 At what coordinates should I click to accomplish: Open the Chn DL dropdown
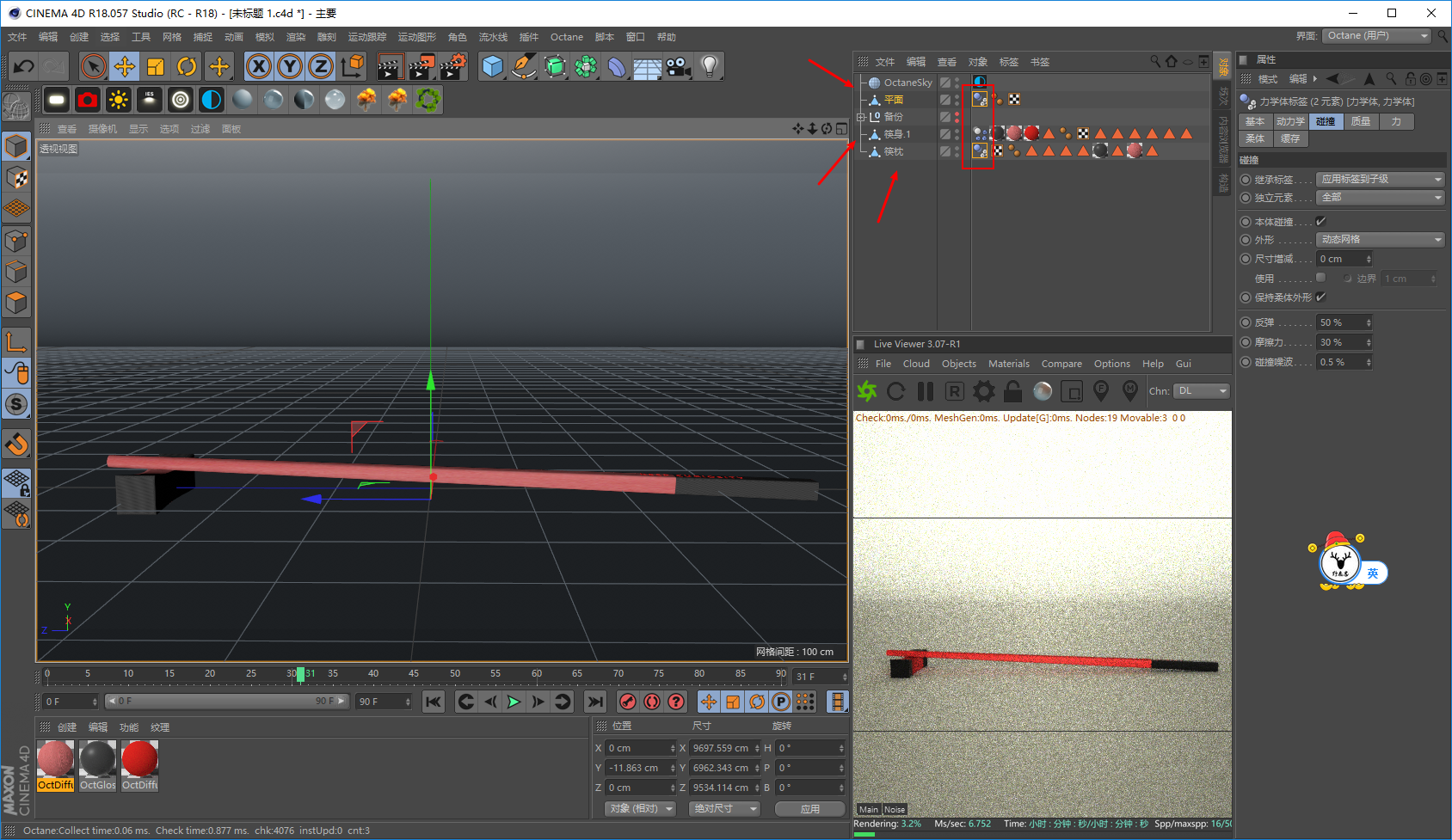(1203, 391)
